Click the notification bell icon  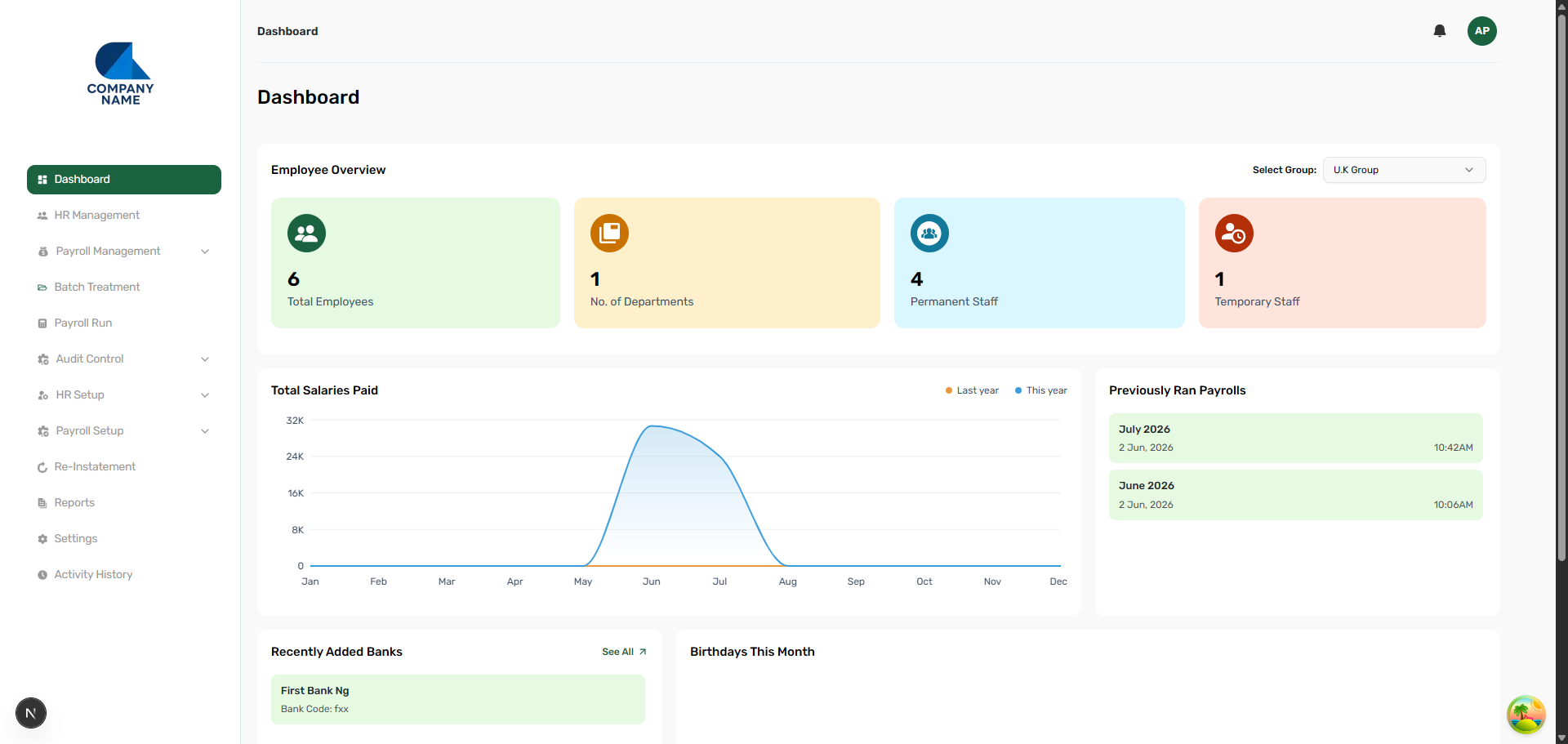click(x=1440, y=31)
